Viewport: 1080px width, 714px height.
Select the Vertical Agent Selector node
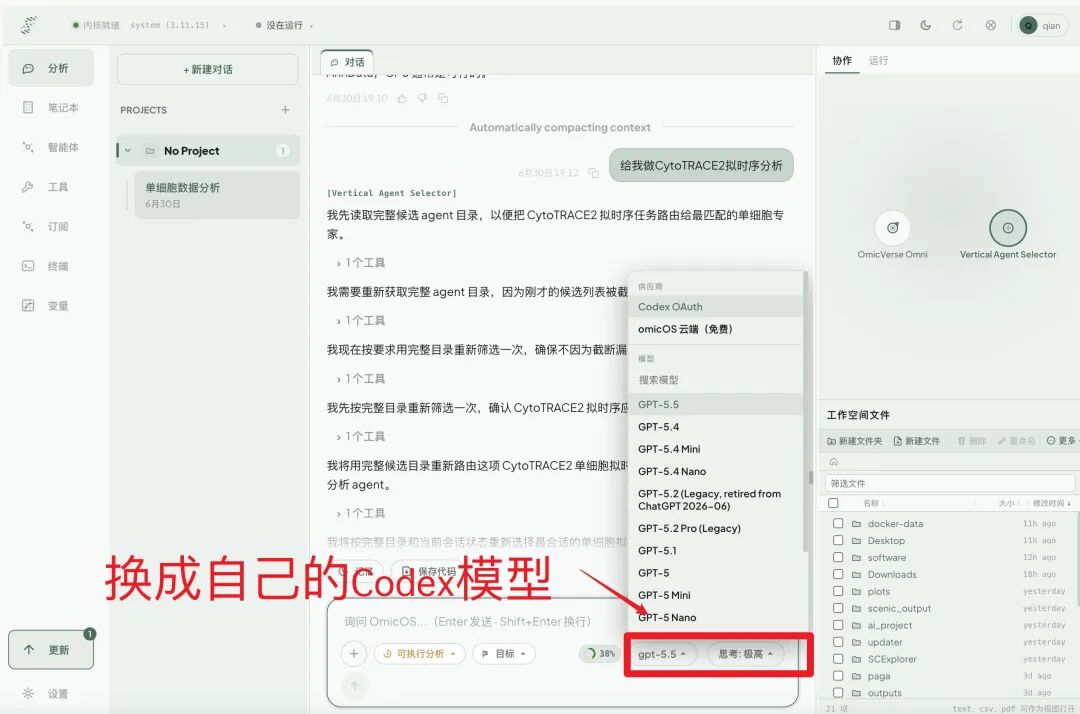click(x=1008, y=228)
